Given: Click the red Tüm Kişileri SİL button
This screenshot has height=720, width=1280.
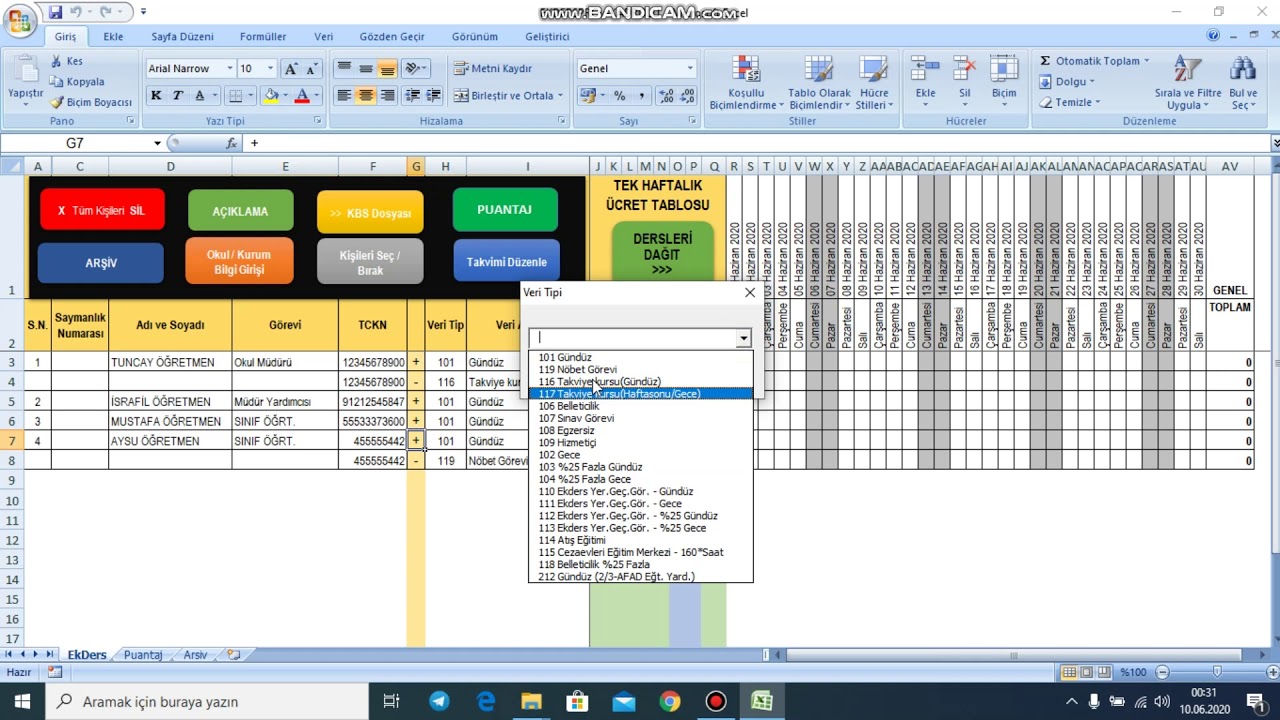Looking at the screenshot, I should (102, 211).
